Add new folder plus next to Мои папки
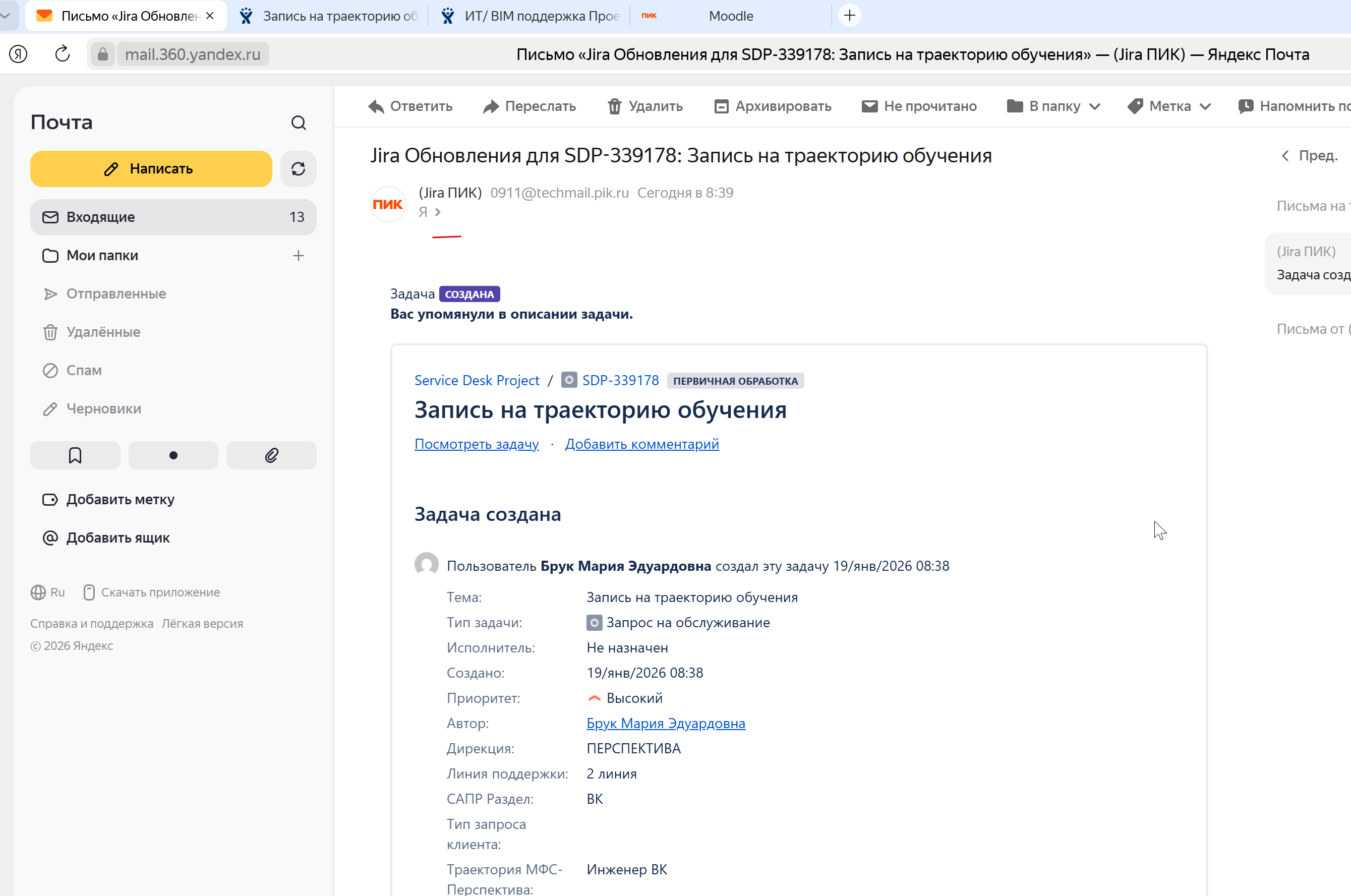1351x896 pixels. (x=299, y=256)
